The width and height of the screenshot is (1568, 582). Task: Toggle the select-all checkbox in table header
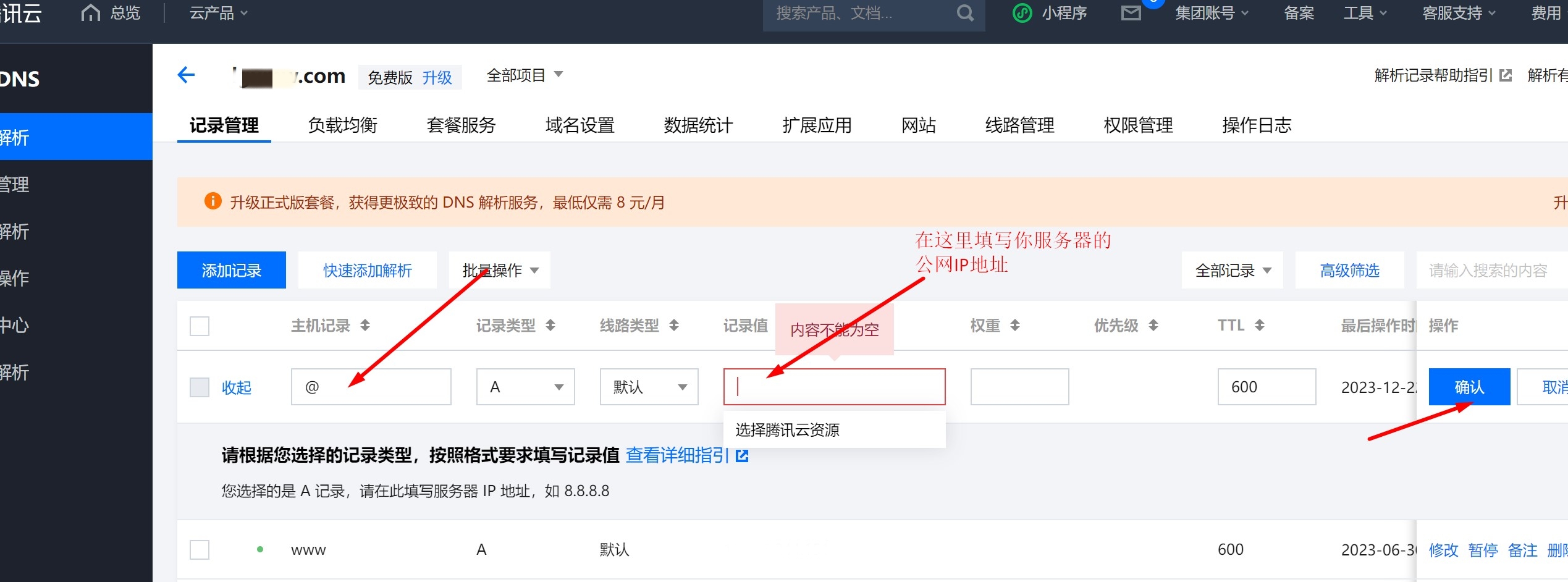pyautogui.click(x=200, y=326)
